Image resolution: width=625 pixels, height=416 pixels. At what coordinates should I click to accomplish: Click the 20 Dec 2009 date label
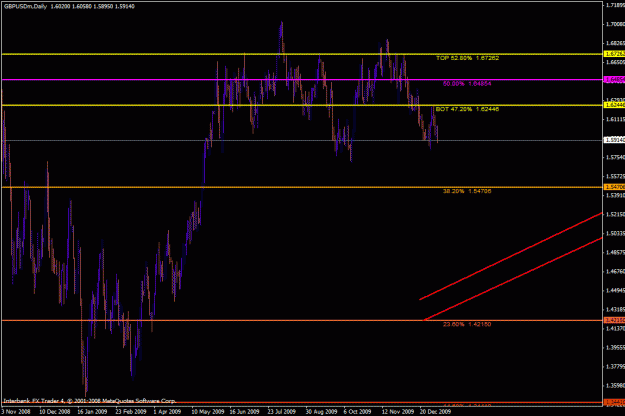click(x=435, y=412)
